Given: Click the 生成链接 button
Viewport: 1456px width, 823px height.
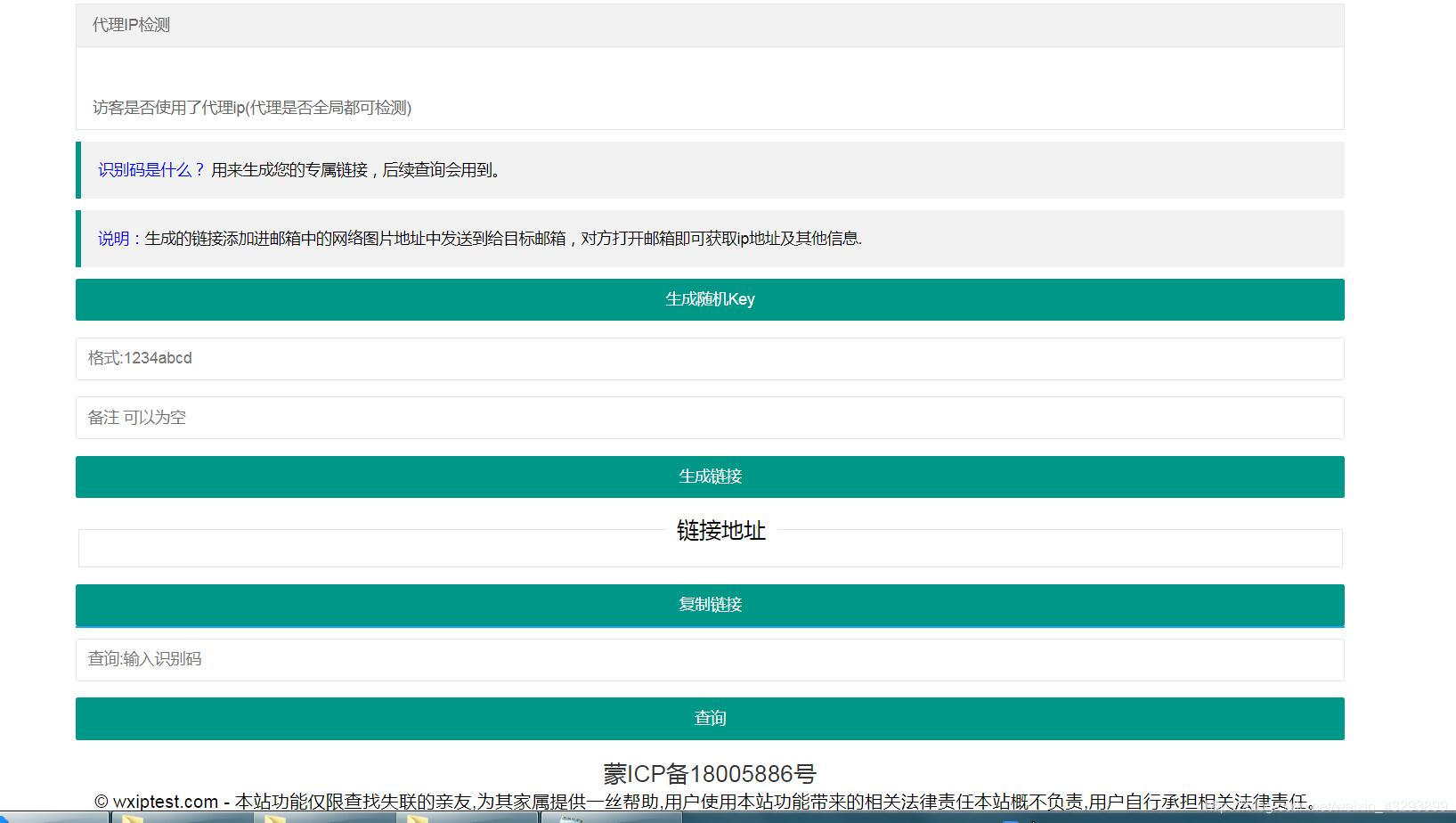Looking at the screenshot, I should point(710,477).
